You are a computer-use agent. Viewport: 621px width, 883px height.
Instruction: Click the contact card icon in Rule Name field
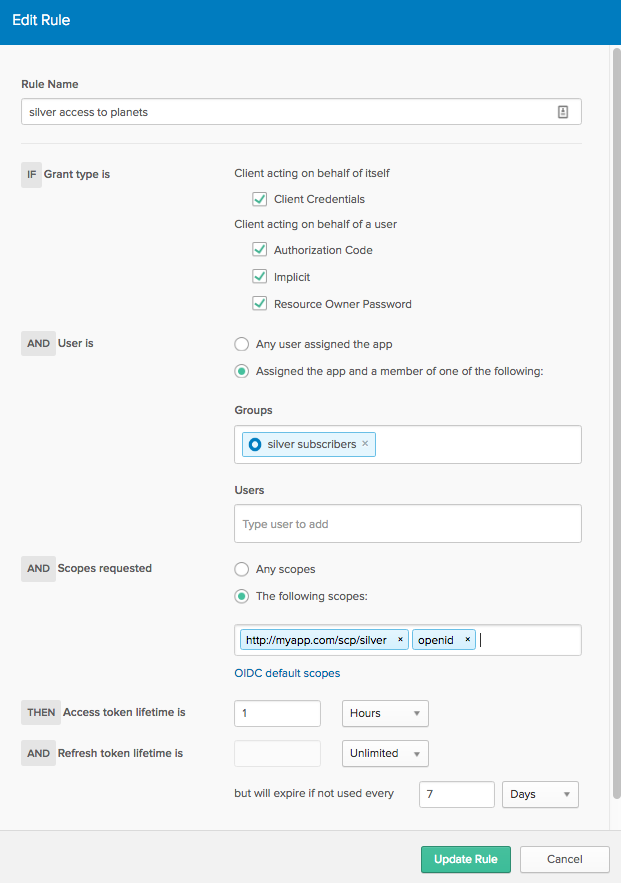(562, 113)
